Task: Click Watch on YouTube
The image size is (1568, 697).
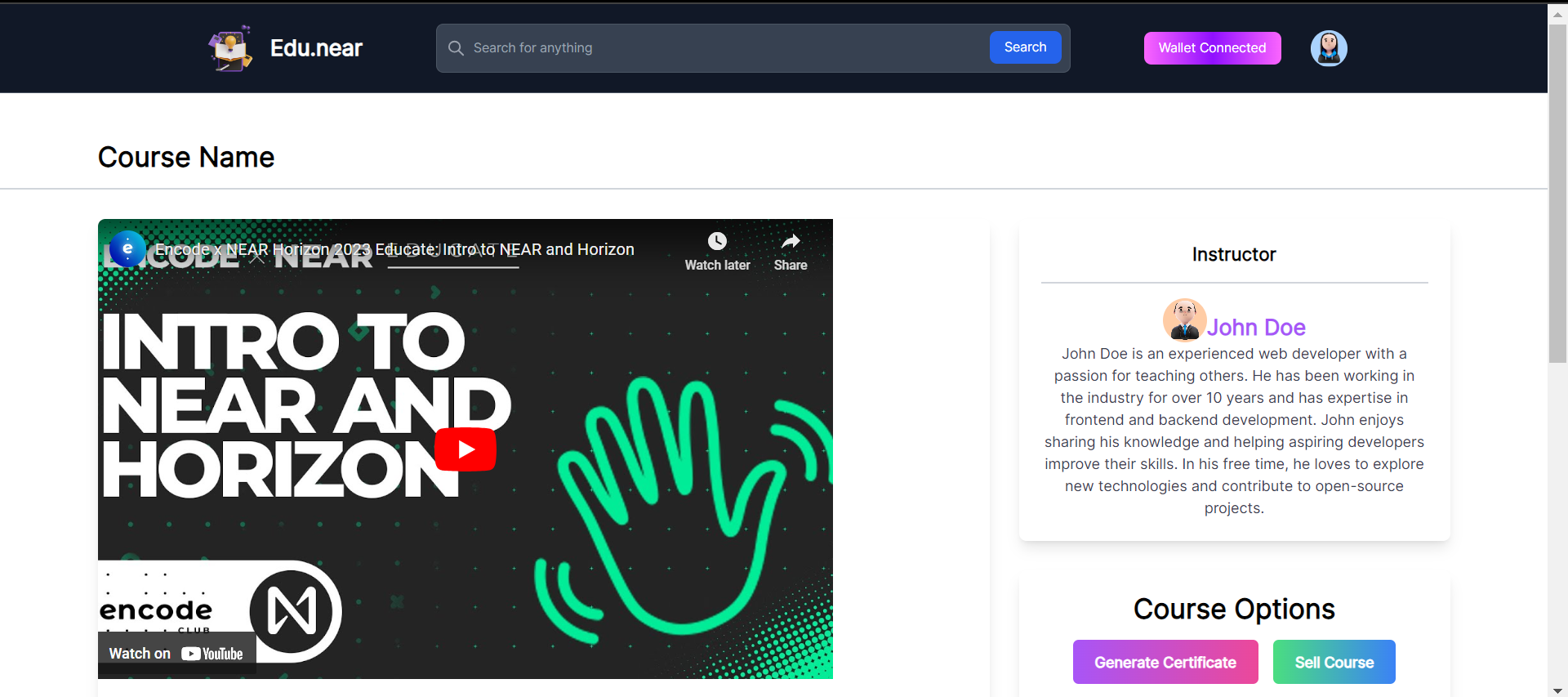Action: click(x=176, y=654)
